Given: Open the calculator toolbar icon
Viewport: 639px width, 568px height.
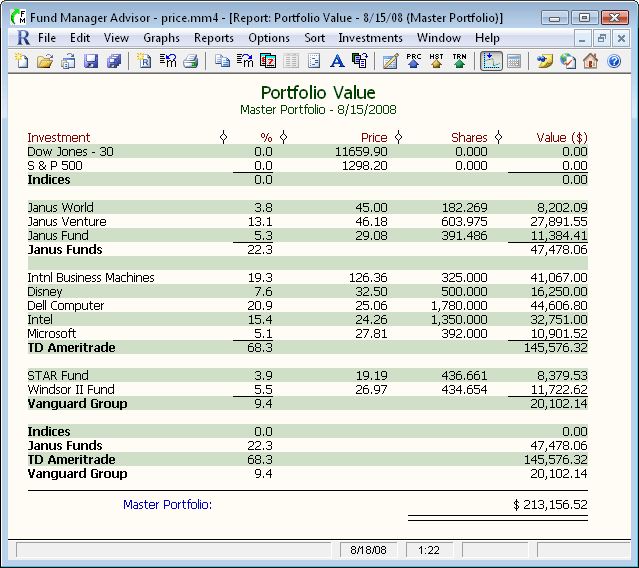Looking at the screenshot, I should coord(514,61).
